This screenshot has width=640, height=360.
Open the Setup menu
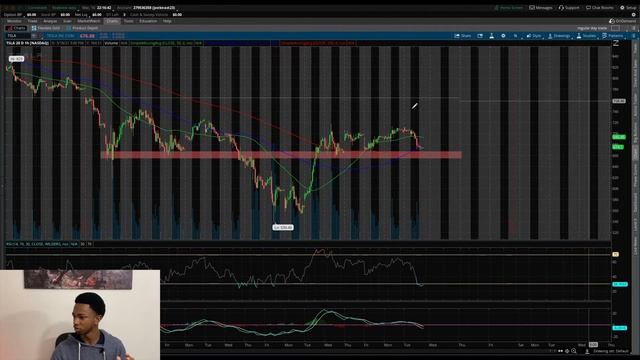coord(628,7)
